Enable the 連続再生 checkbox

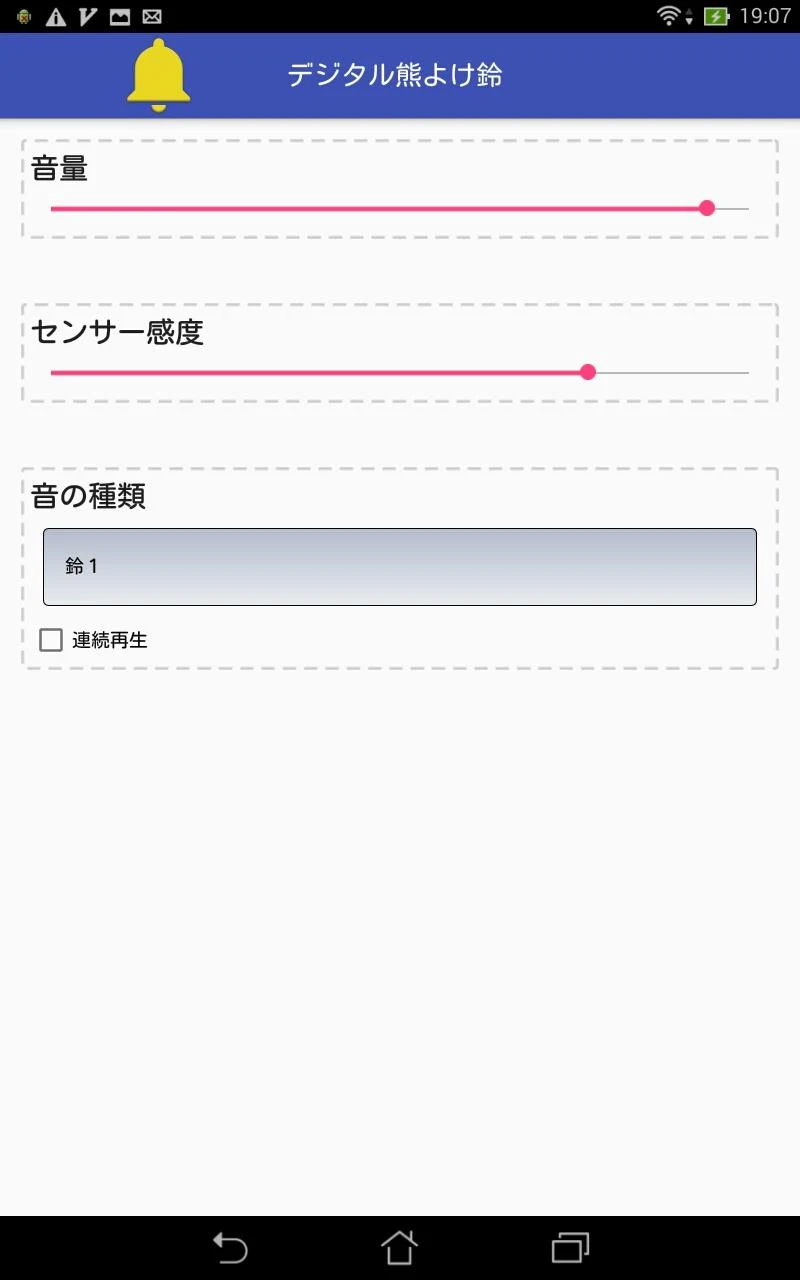point(51,640)
